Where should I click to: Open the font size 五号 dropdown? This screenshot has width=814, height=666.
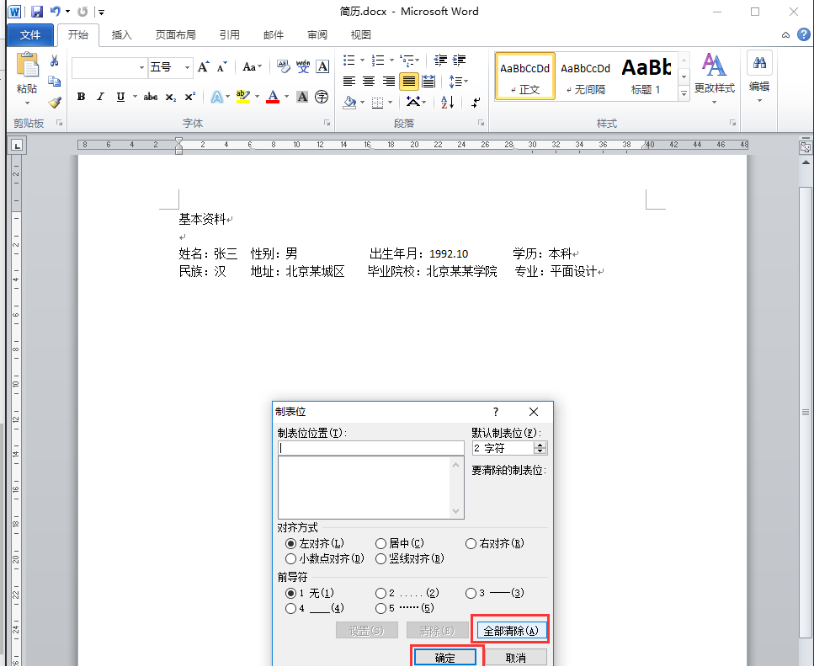point(187,67)
